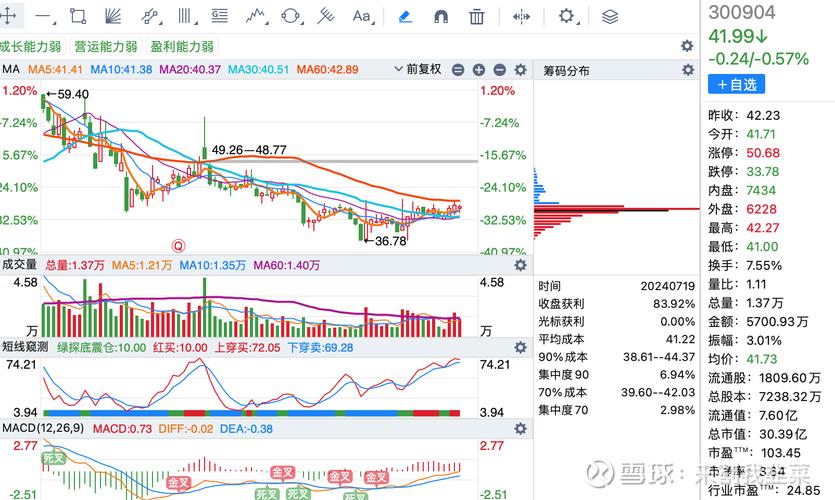Click the 盈利能力弱 tag

pyautogui.click(x=182, y=47)
